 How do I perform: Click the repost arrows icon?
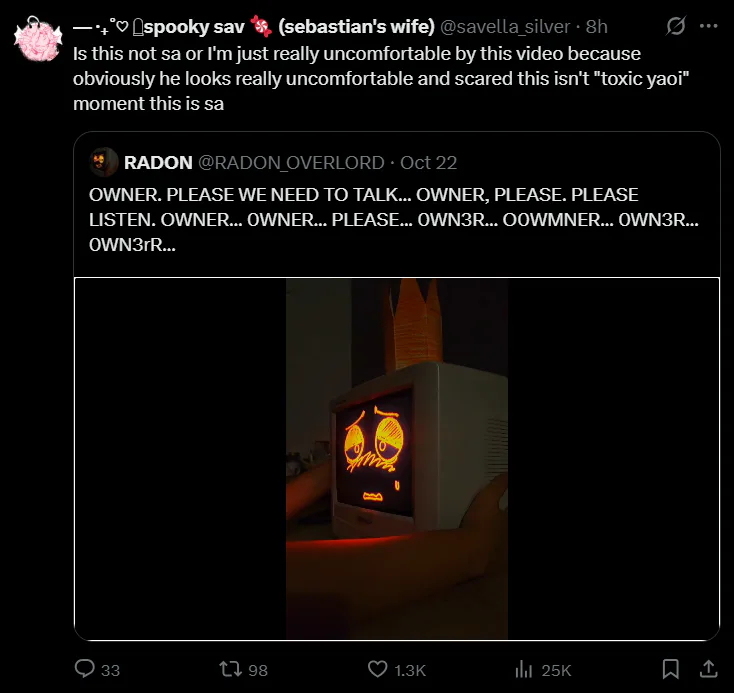[228, 669]
